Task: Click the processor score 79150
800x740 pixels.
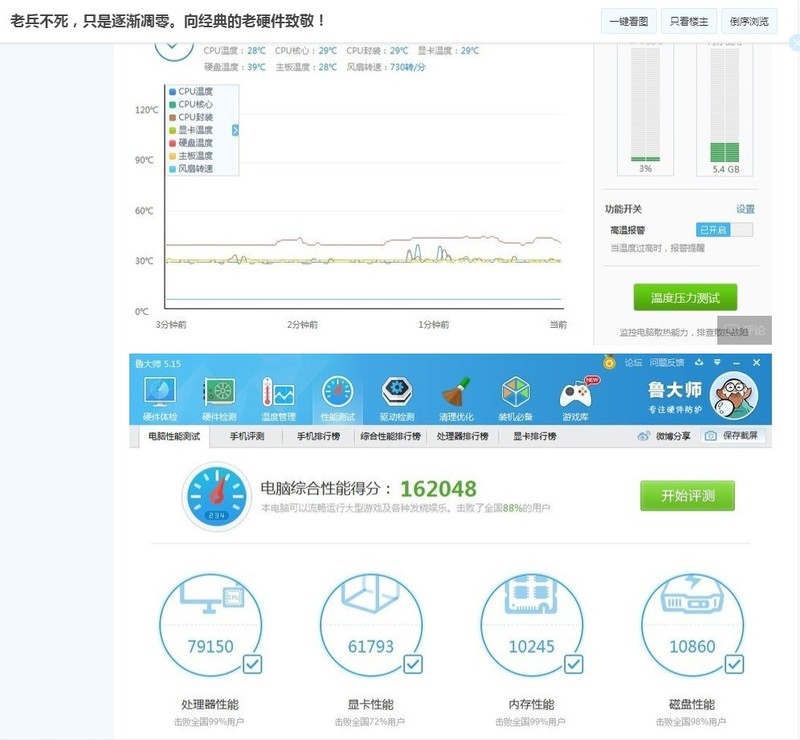Action: pyautogui.click(x=210, y=647)
